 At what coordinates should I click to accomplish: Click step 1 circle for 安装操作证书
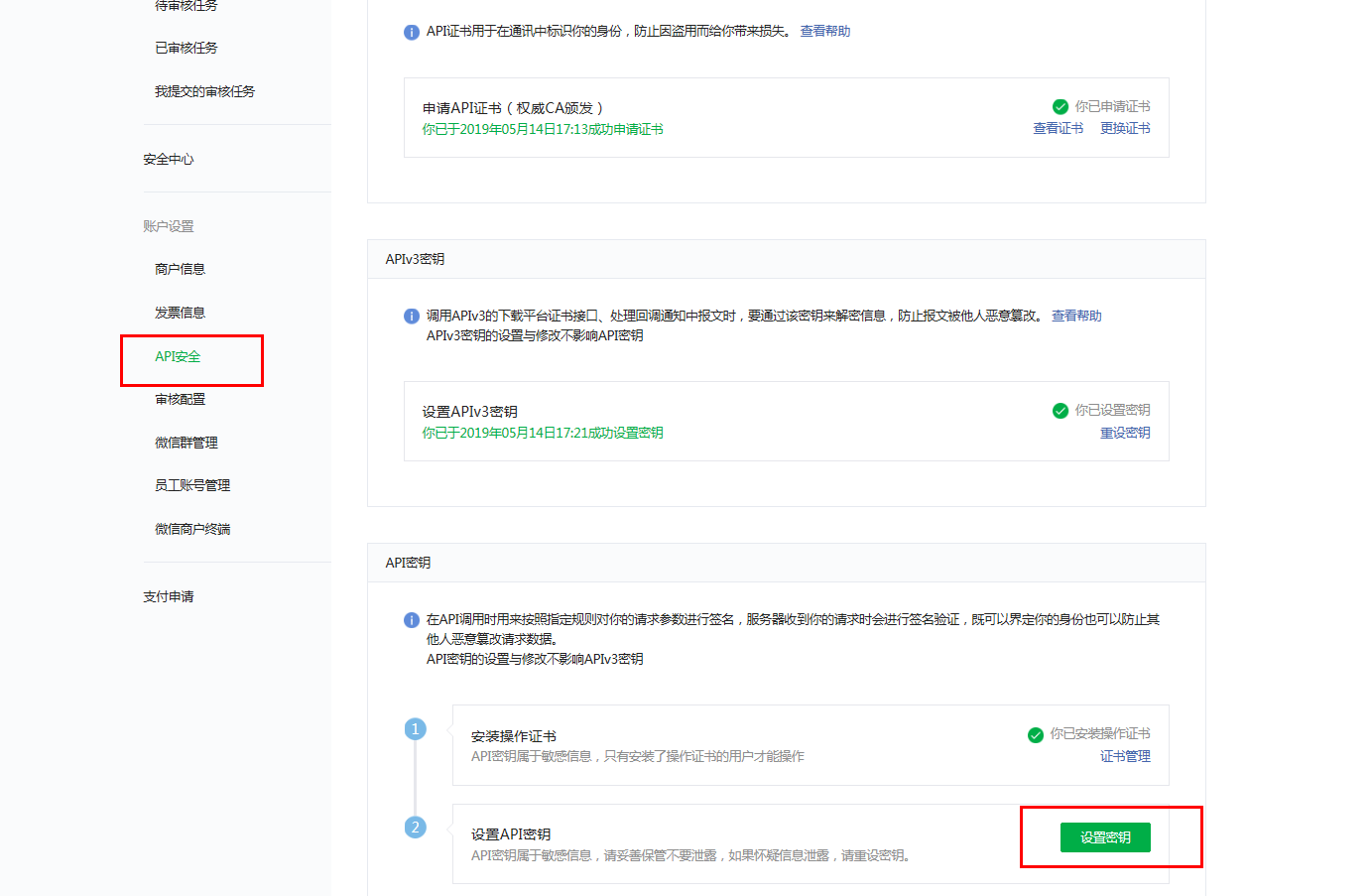(416, 729)
